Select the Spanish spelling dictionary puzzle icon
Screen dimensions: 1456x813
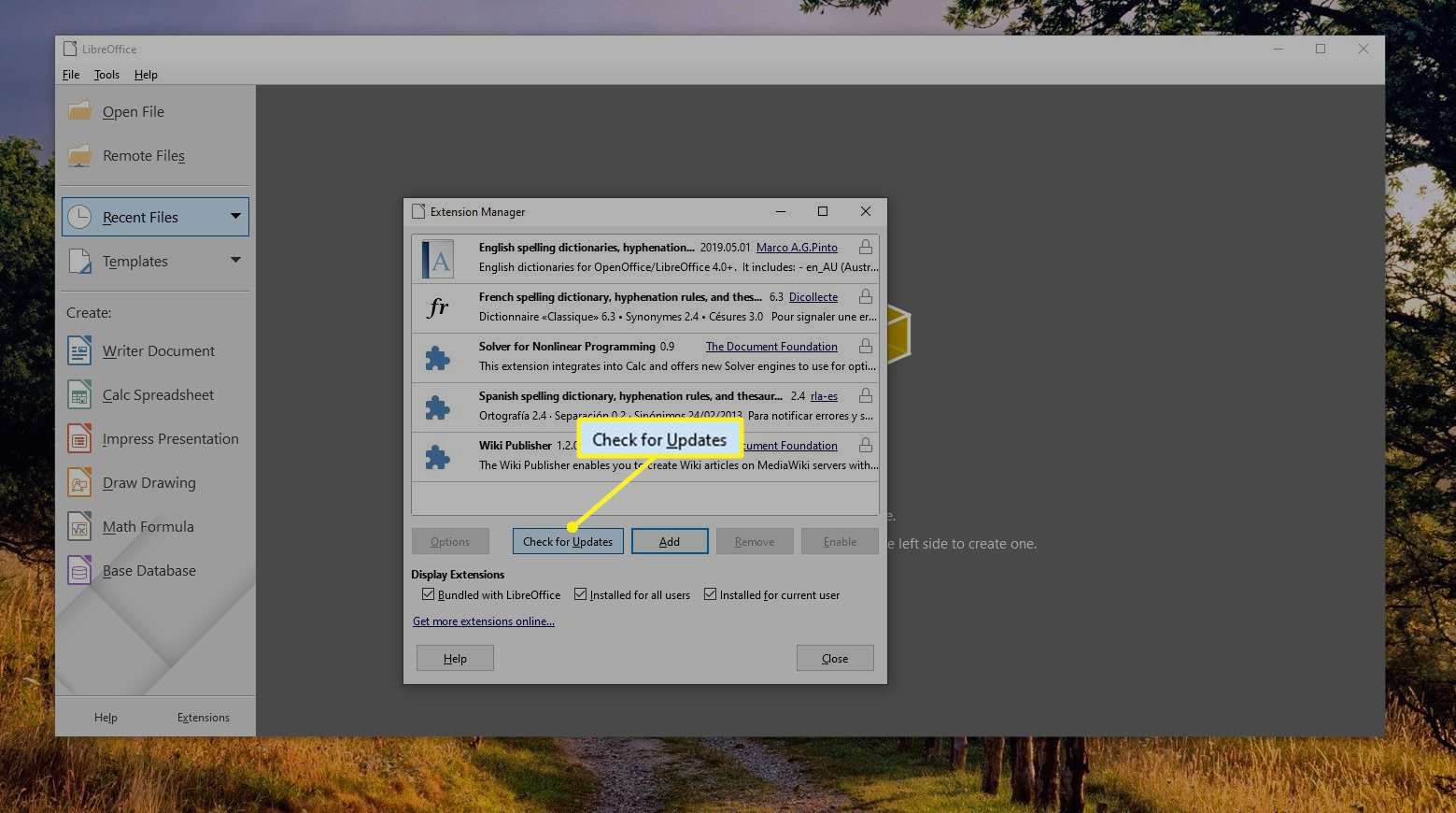point(437,407)
